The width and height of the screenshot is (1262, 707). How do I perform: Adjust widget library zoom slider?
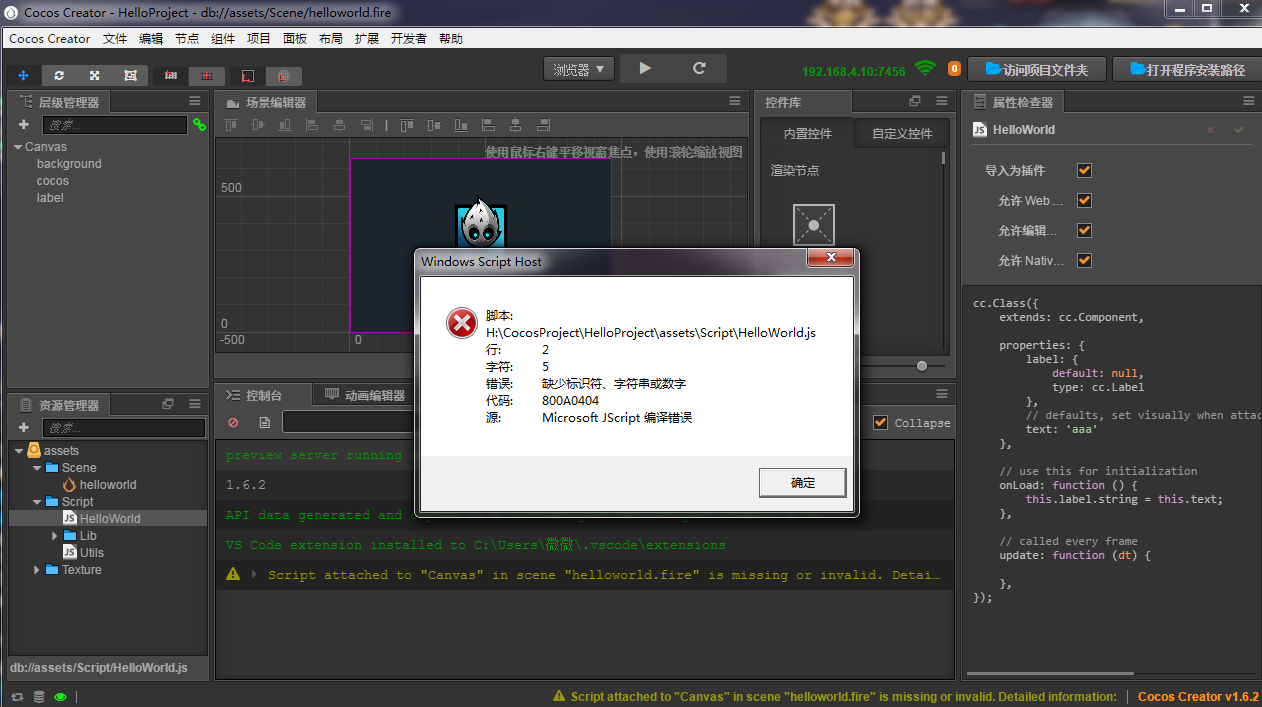(921, 366)
